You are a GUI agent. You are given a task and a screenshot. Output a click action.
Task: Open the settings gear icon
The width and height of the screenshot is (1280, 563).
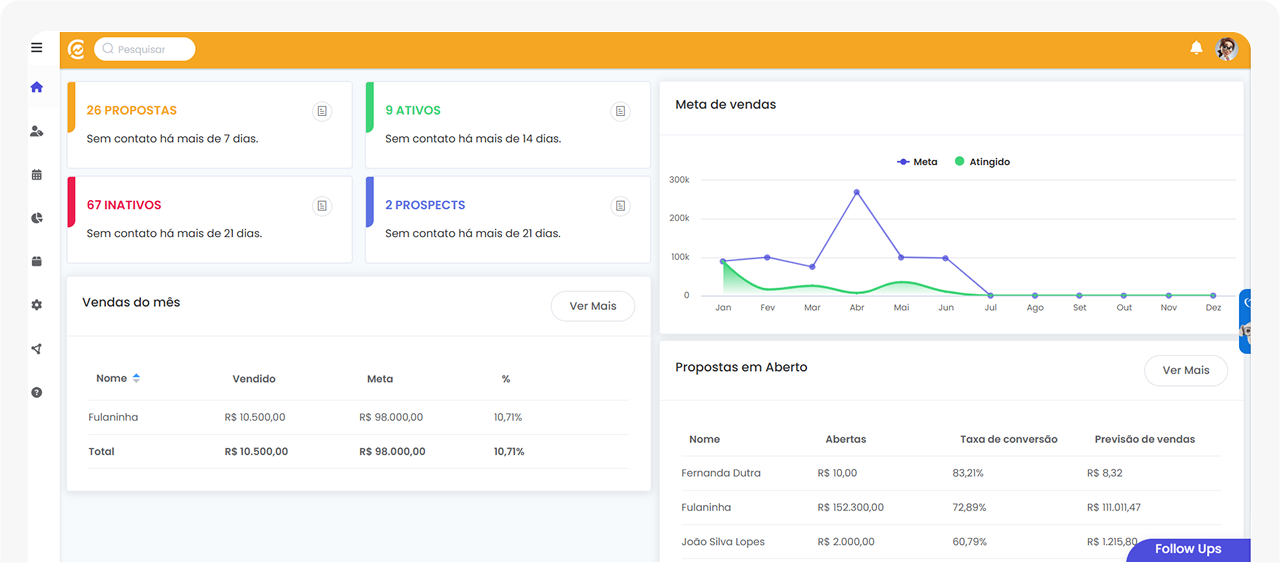pos(37,305)
